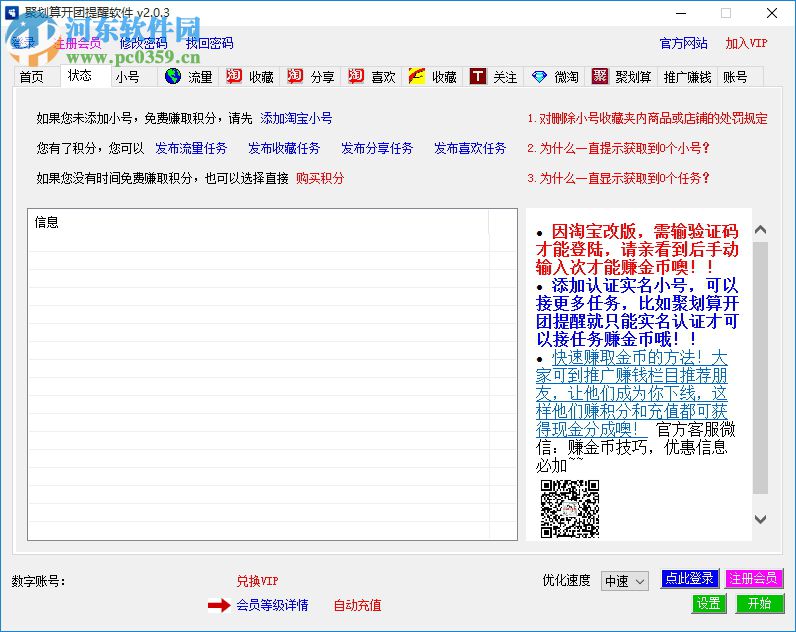Click the 发布收藏任务 link

pyautogui.click(x=284, y=148)
